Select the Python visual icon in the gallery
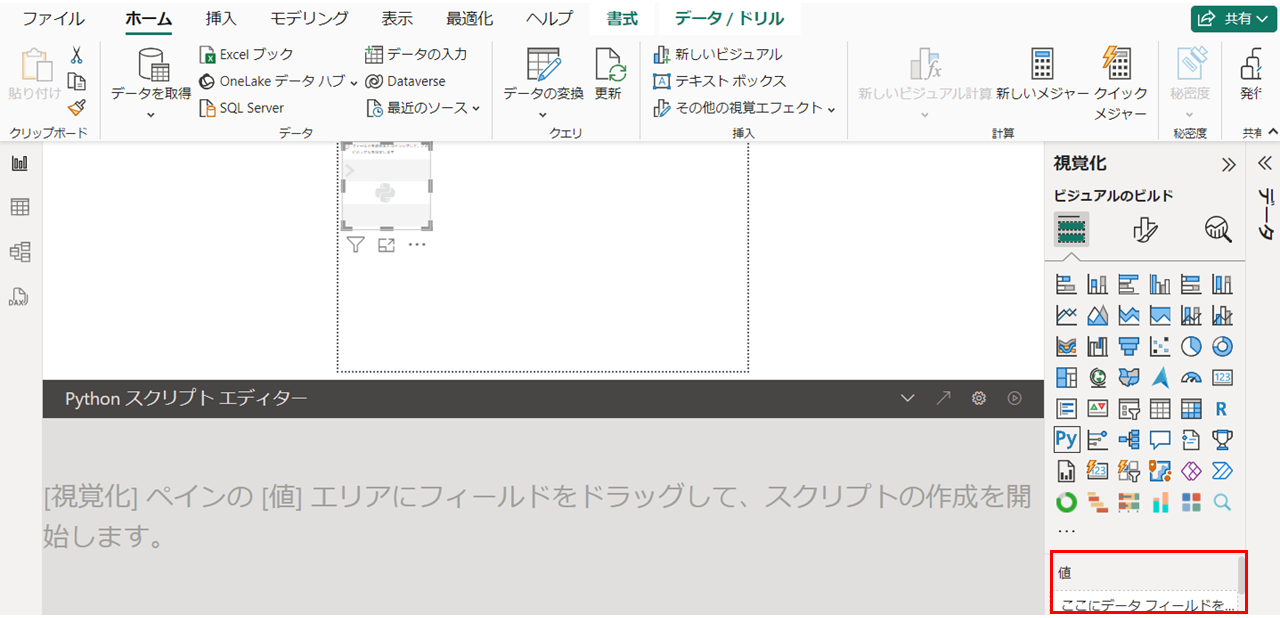 point(1066,439)
